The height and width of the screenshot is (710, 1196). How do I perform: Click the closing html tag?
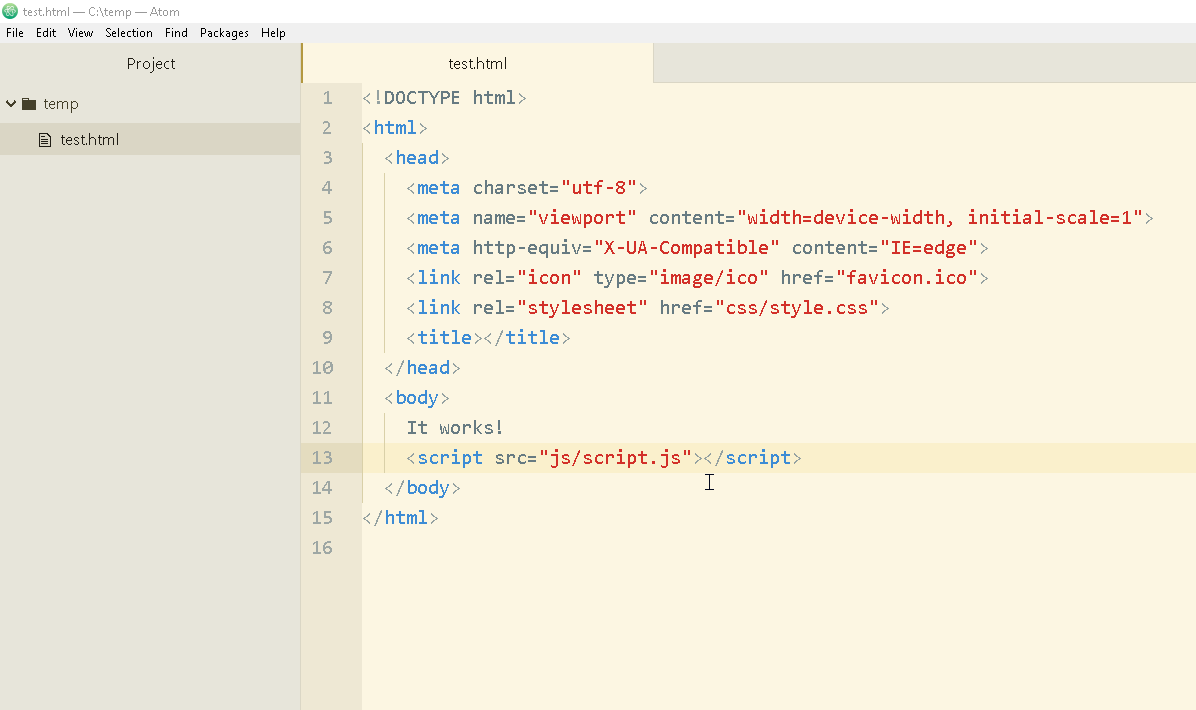click(x=400, y=518)
